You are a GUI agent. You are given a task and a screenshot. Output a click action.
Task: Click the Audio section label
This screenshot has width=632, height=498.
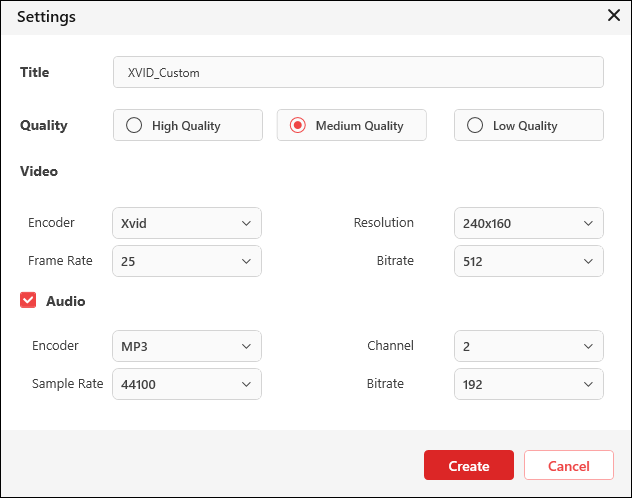(66, 301)
